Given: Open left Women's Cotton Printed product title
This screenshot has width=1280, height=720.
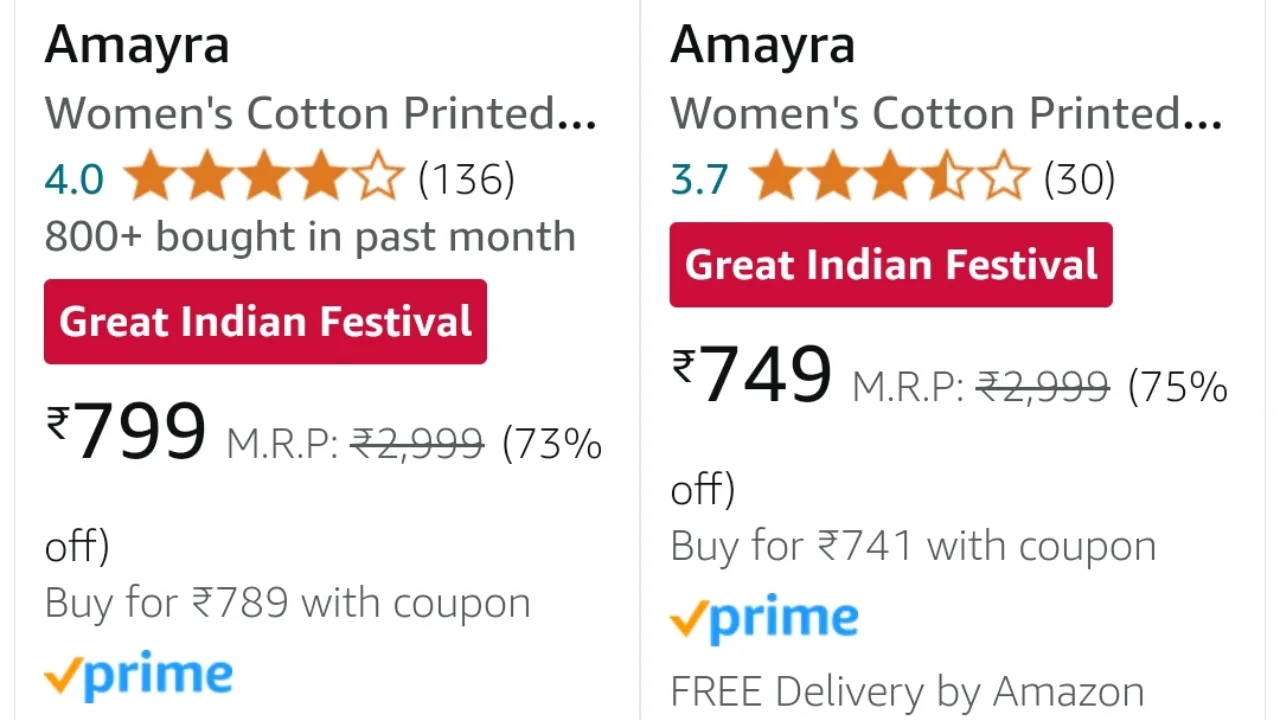Looking at the screenshot, I should point(320,114).
